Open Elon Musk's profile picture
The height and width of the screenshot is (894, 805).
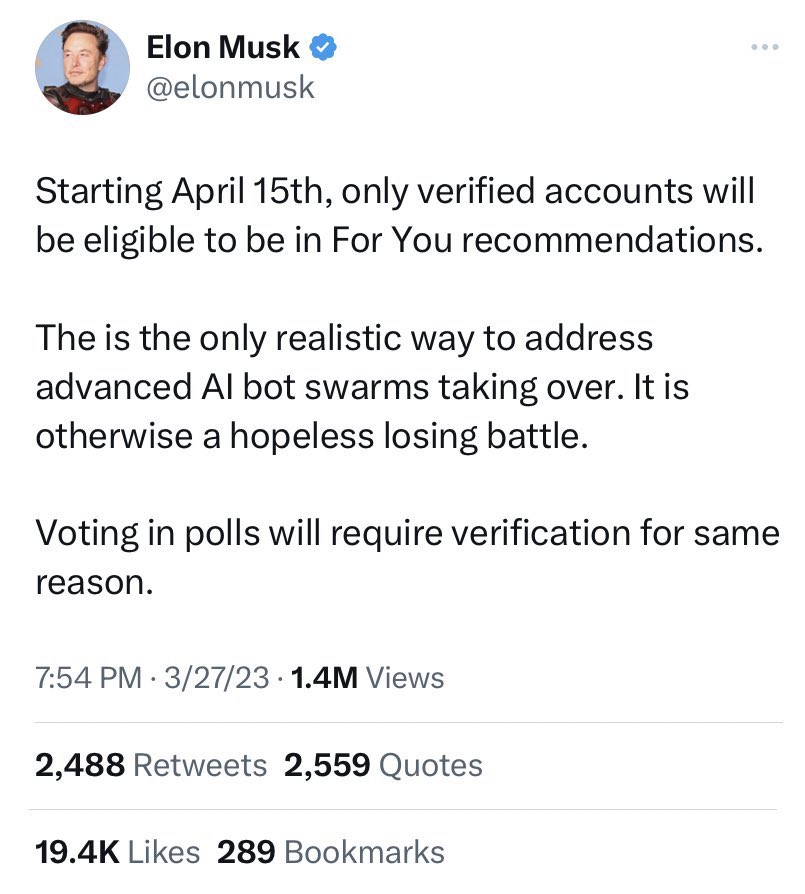[82, 67]
